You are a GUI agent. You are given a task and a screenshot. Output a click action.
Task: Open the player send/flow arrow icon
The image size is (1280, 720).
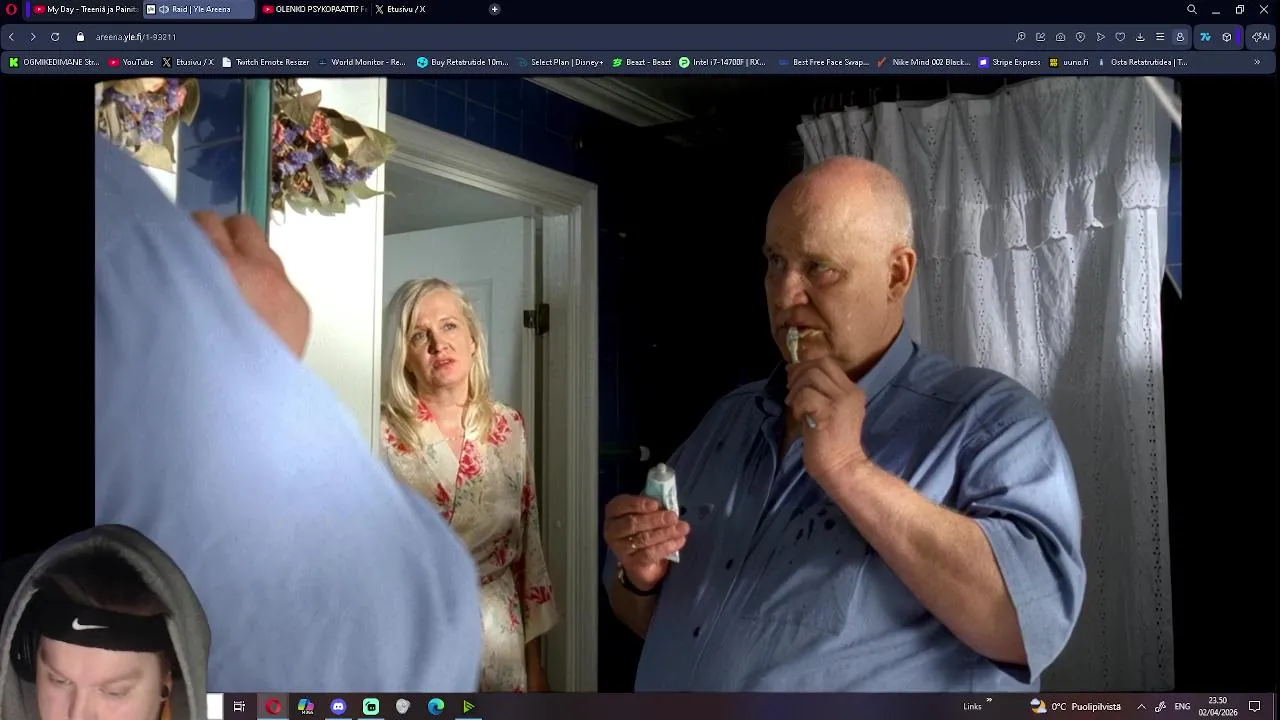pyautogui.click(x=1100, y=37)
